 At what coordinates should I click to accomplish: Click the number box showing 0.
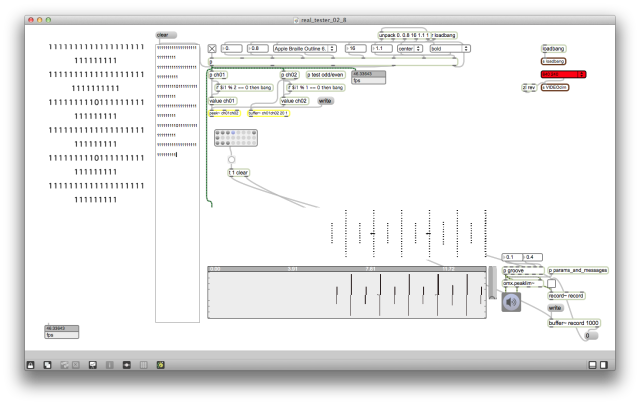click(231, 49)
